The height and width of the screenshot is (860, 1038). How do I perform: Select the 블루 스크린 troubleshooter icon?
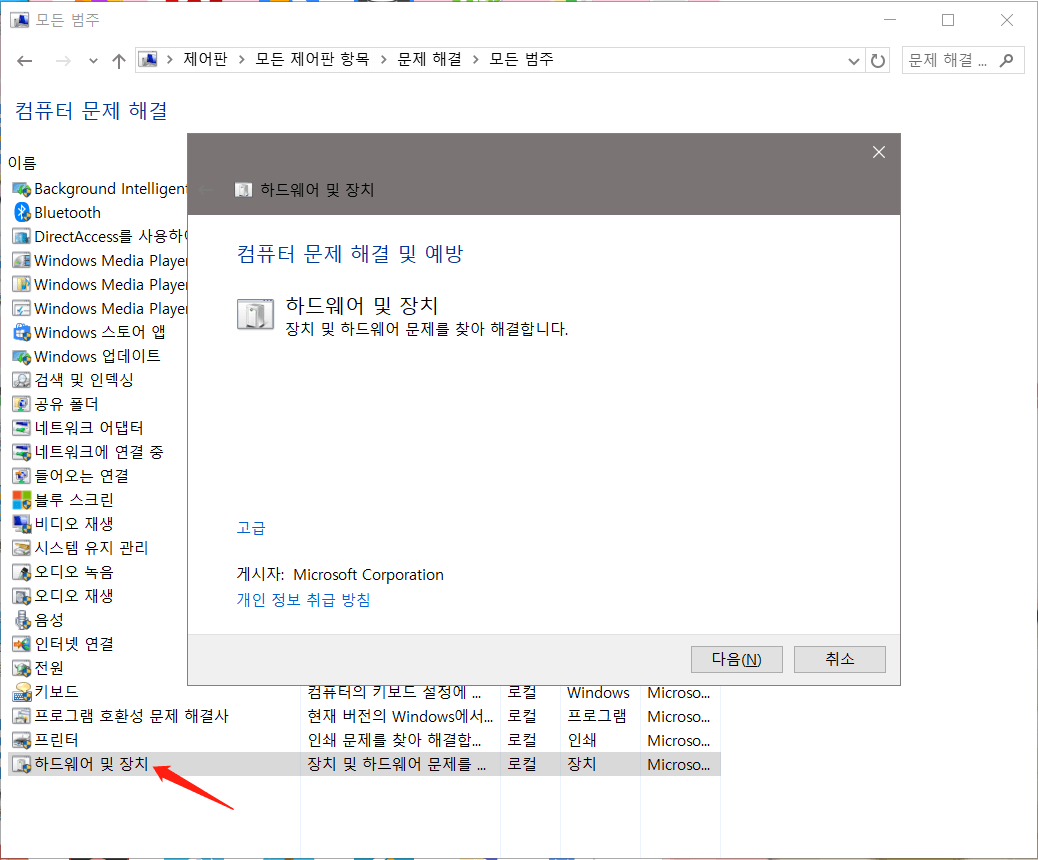point(22,499)
